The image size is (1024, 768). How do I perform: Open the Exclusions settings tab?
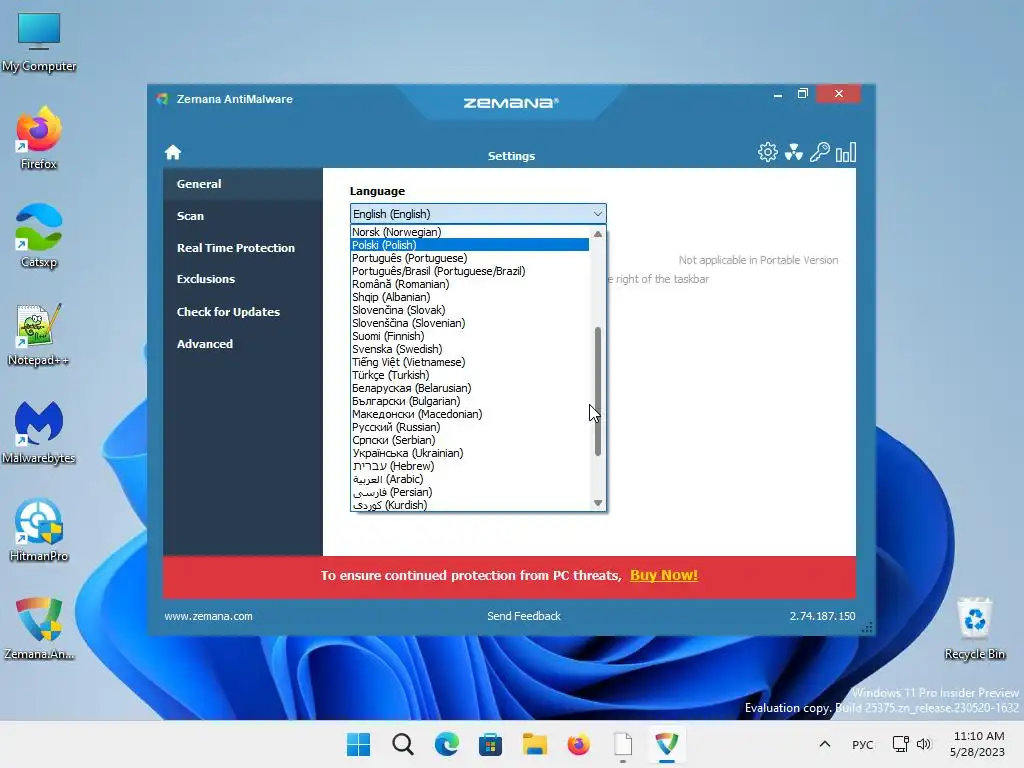point(242,280)
